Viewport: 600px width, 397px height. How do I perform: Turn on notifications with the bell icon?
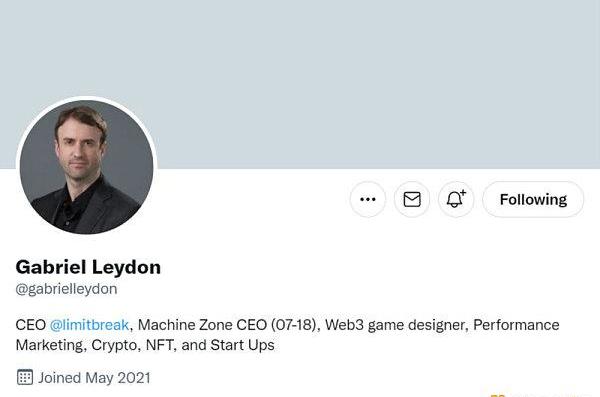pos(456,199)
